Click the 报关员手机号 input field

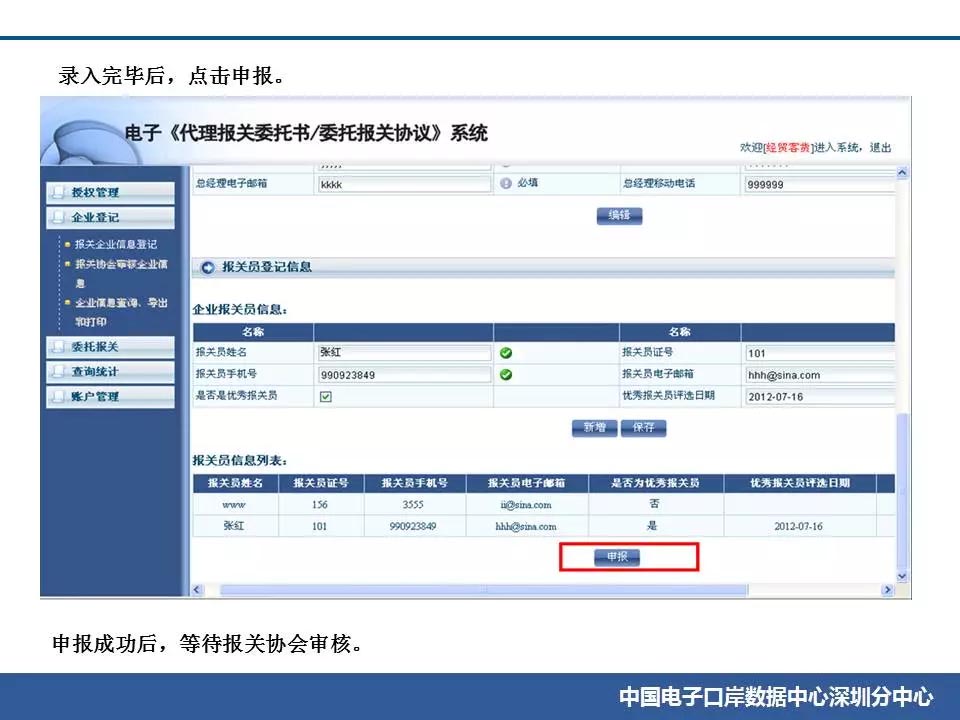coord(404,375)
